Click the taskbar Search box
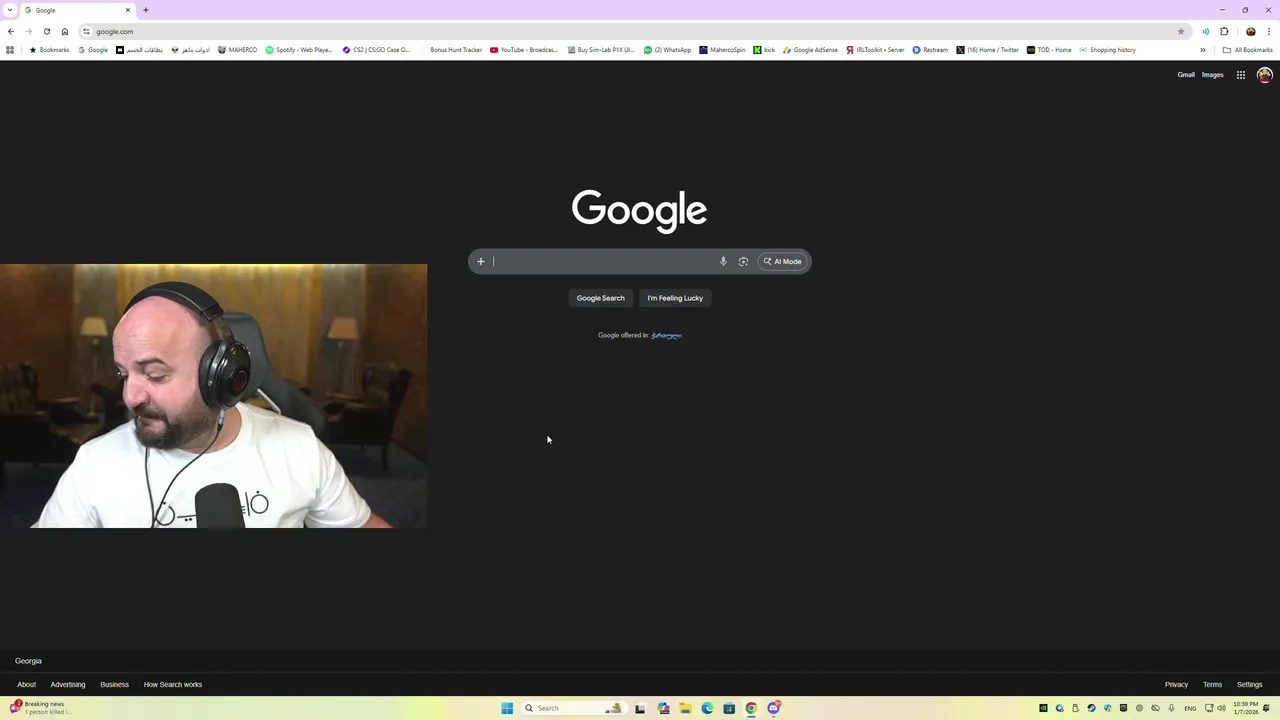Image resolution: width=1280 pixels, height=720 pixels. [575, 708]
